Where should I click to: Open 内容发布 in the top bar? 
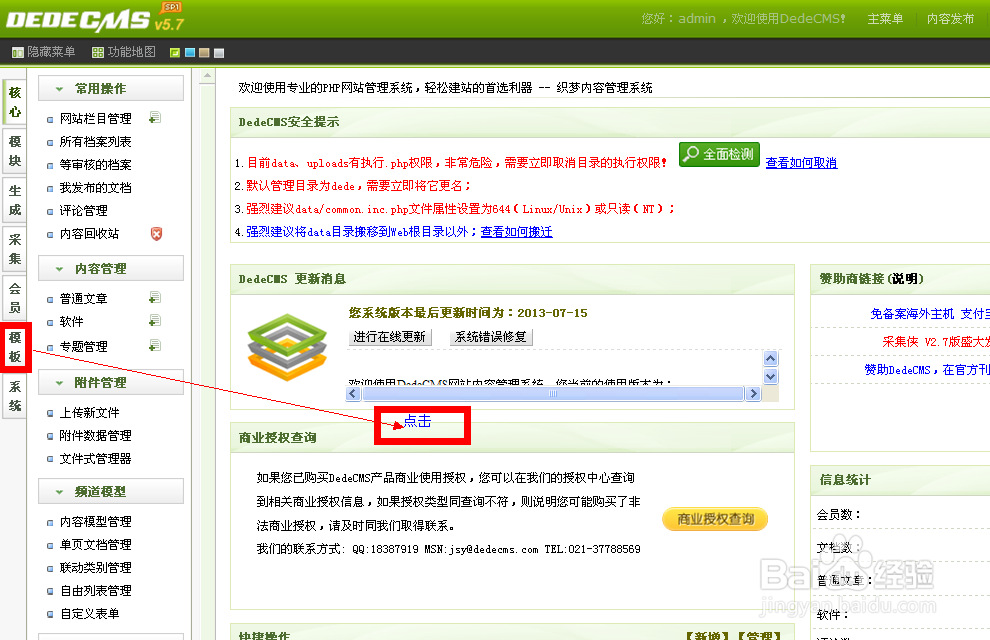click(950, 19)
